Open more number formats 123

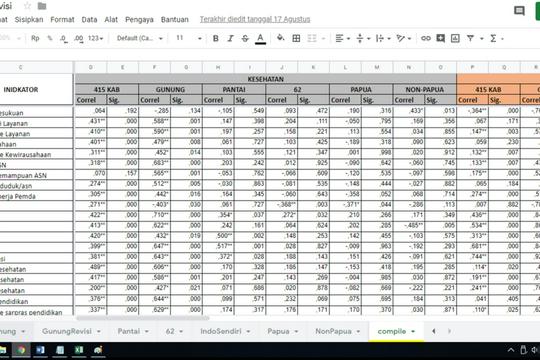(x=95, y=38)
